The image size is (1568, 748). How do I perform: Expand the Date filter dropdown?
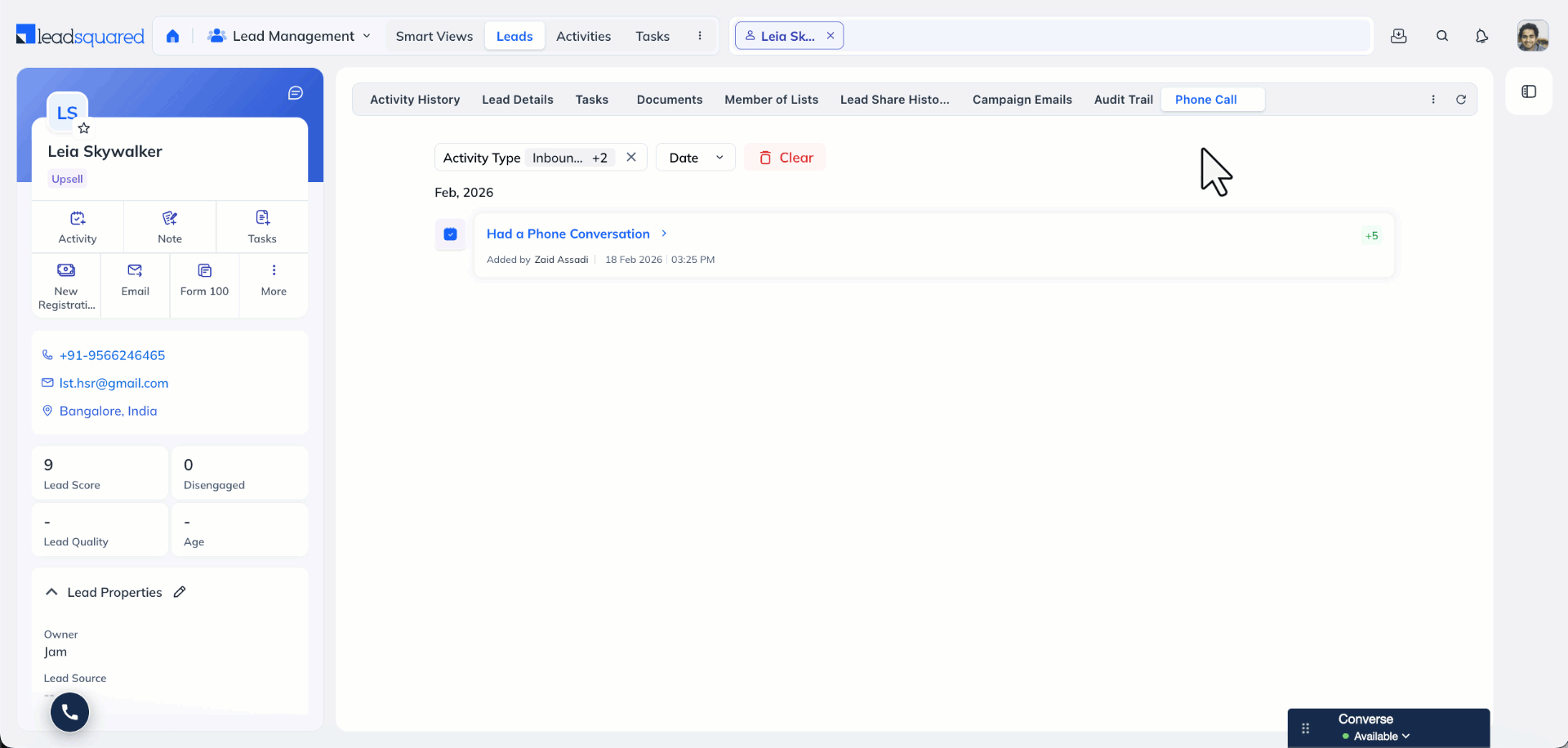[695, 157]
